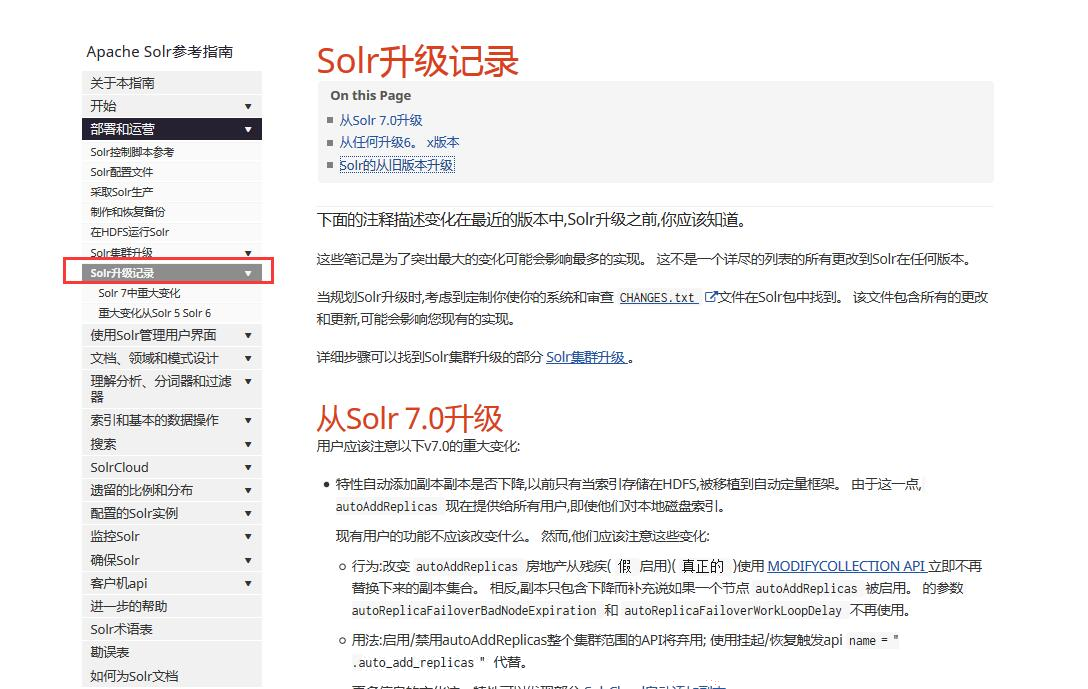Viewport: 1088px width, 689px height.
Task: Click the On this Page label
Action: pyautogui.click(x=371, y=96)
